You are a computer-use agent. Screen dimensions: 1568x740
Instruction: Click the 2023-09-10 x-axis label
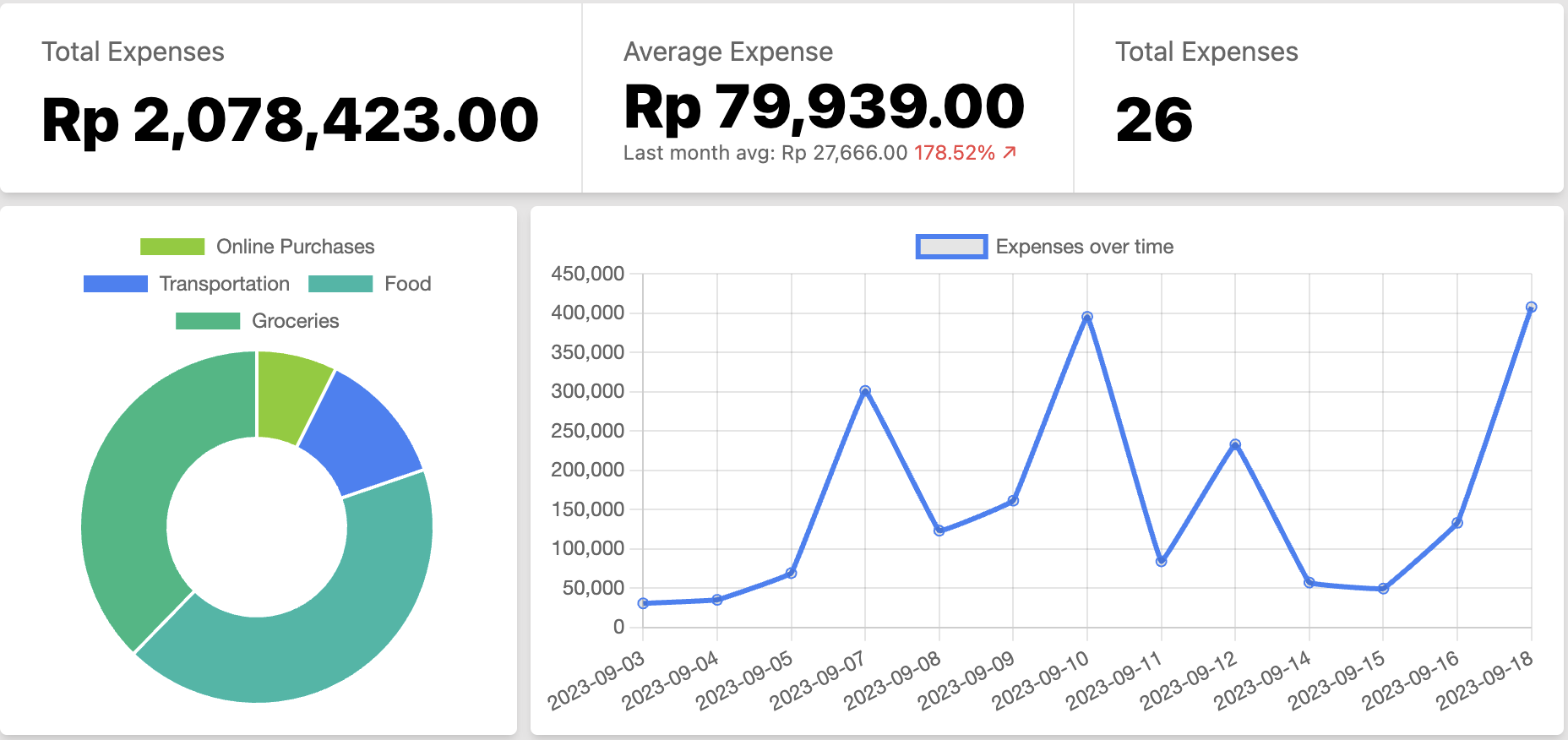pos(1041,681)
